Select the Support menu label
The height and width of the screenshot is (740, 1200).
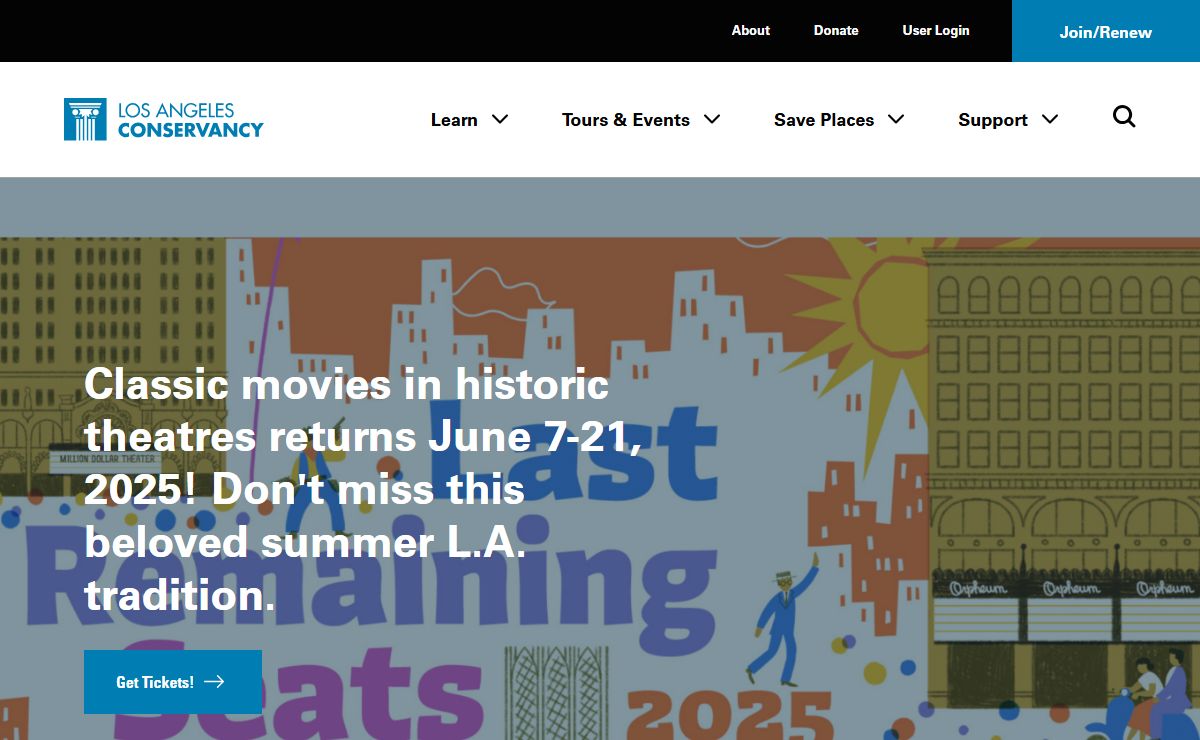[x=992, y=120]
